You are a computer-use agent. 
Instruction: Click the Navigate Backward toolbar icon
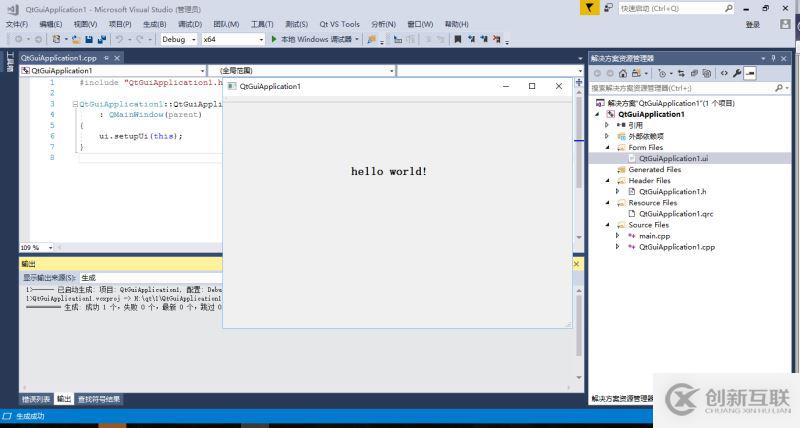point(18,39)
